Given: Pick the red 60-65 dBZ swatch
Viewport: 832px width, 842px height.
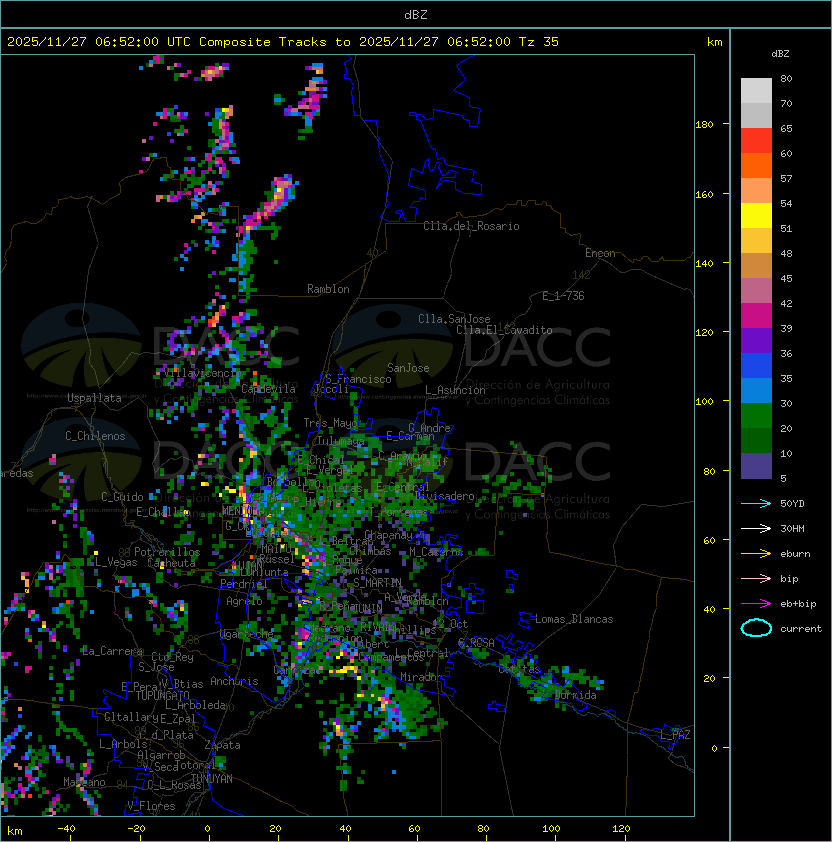Looking at the screenshot, I should pos(756,141).
